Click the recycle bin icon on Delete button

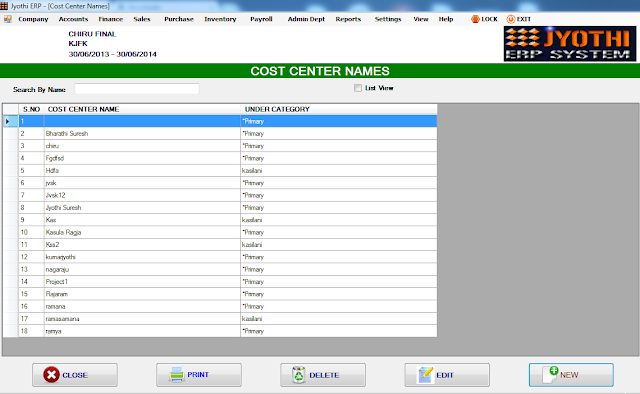(x=299, y=375)
